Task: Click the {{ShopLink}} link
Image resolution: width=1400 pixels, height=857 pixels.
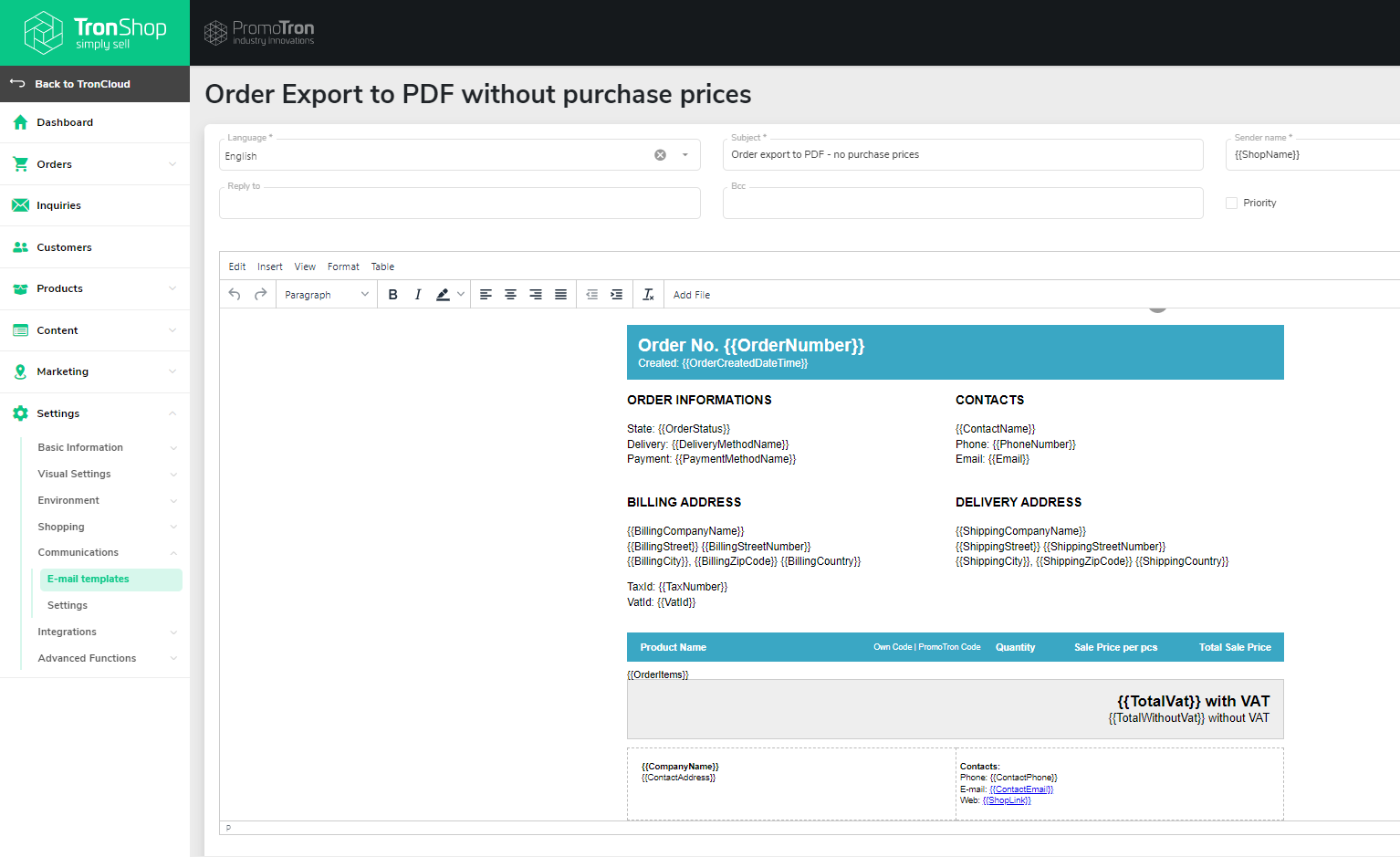Action: 1007,800
